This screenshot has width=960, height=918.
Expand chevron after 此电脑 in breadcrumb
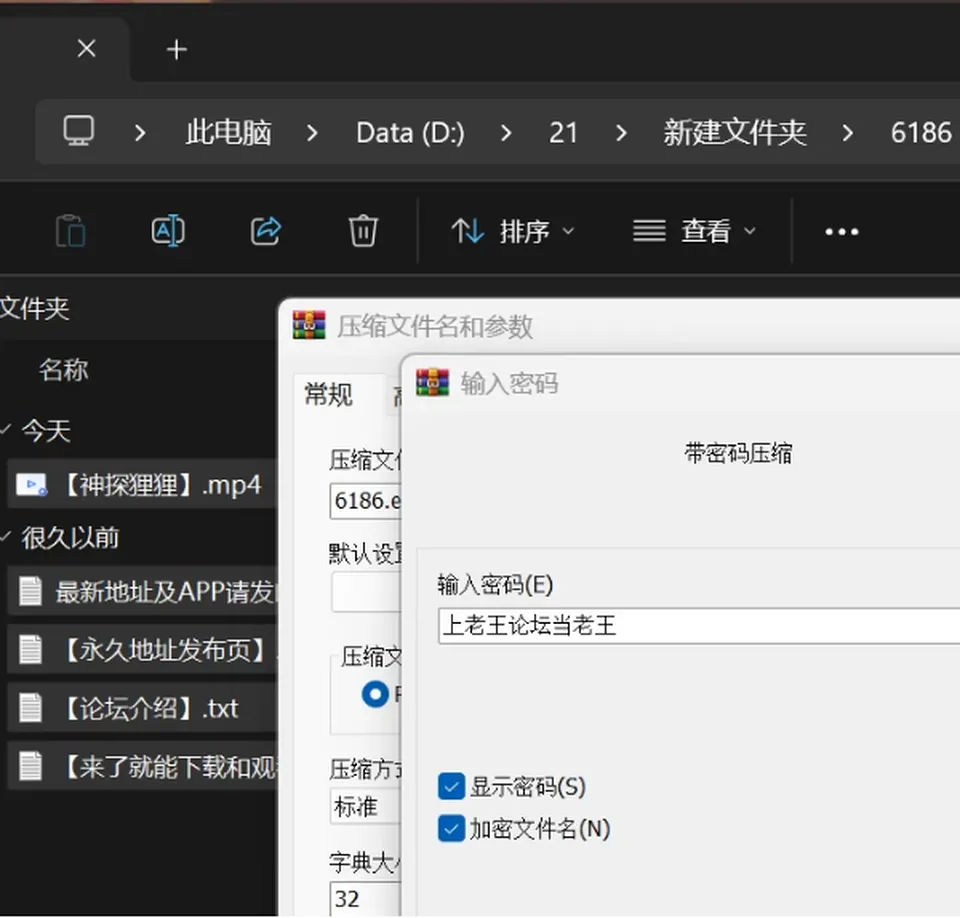[x=312, y=132]
